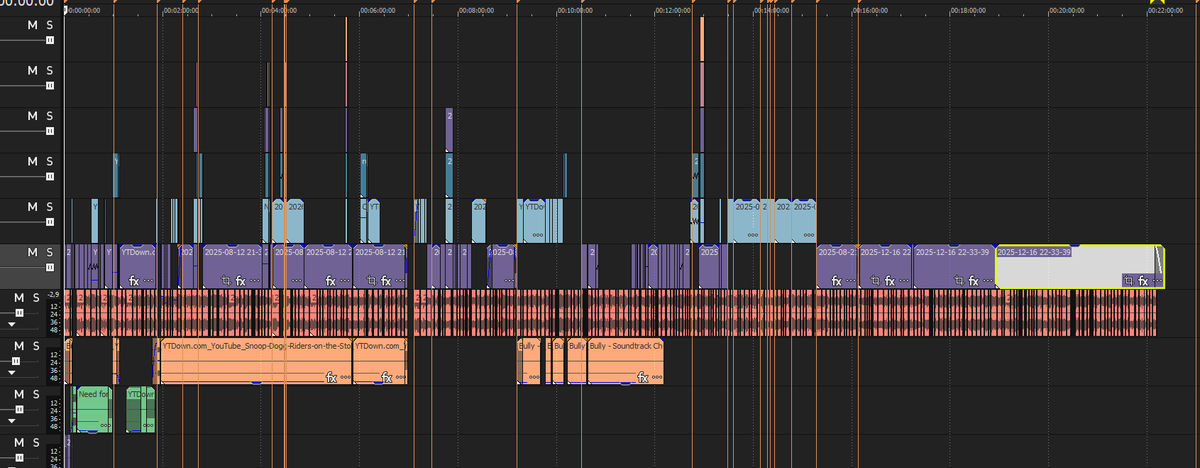Open event FX on the 2025-08-12 21-3 clip

(x=240, y=281)
